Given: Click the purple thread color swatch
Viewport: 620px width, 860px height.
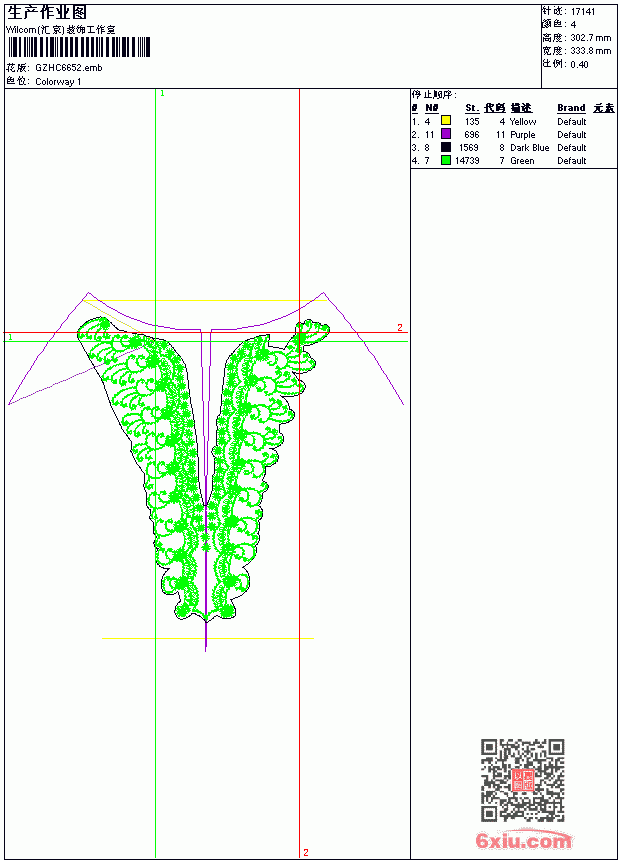Looking at the screenshot, I should coord(446,134).
